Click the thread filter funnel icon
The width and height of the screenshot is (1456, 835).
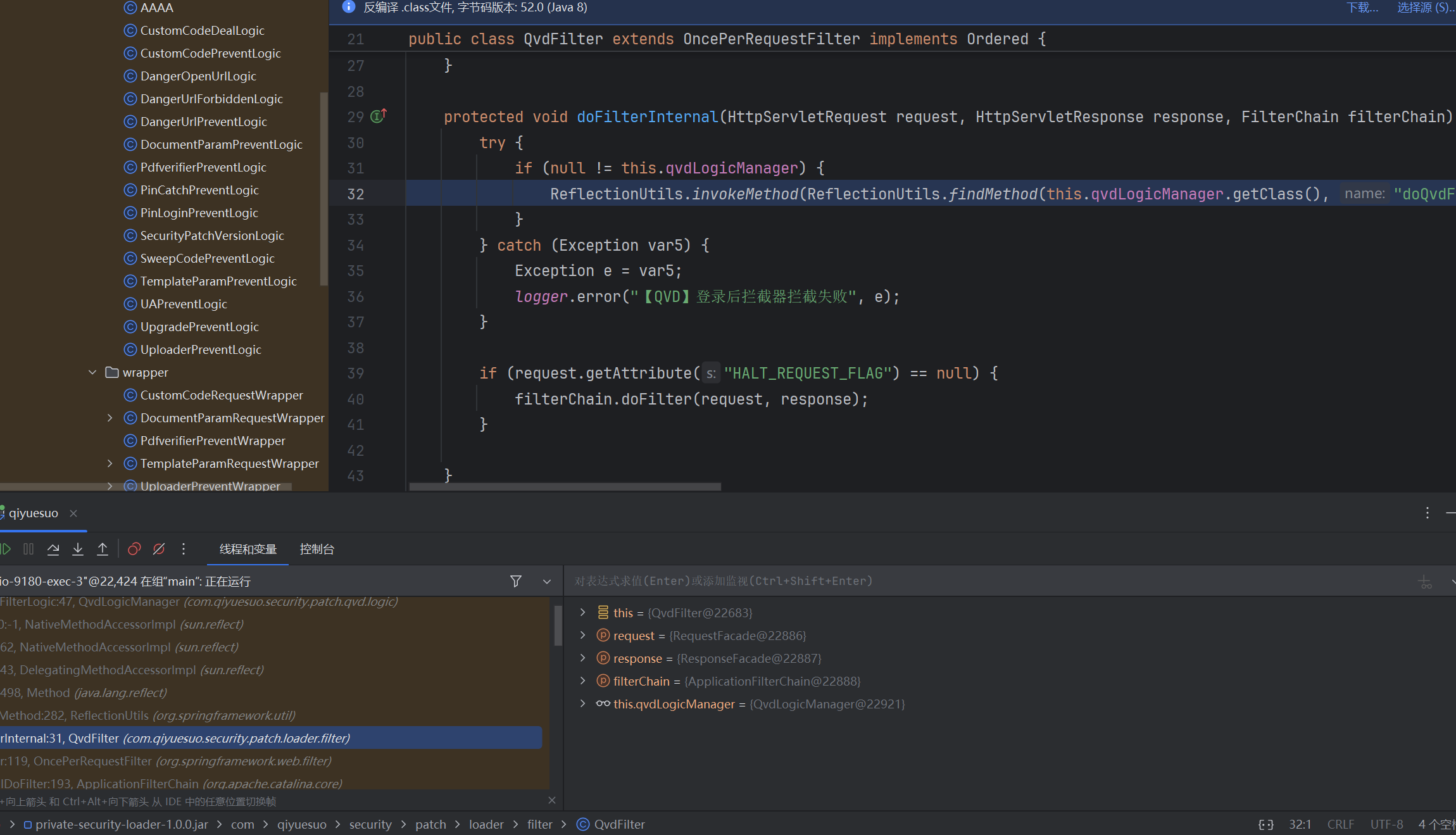pyautogui.click(x=516, y=581)
